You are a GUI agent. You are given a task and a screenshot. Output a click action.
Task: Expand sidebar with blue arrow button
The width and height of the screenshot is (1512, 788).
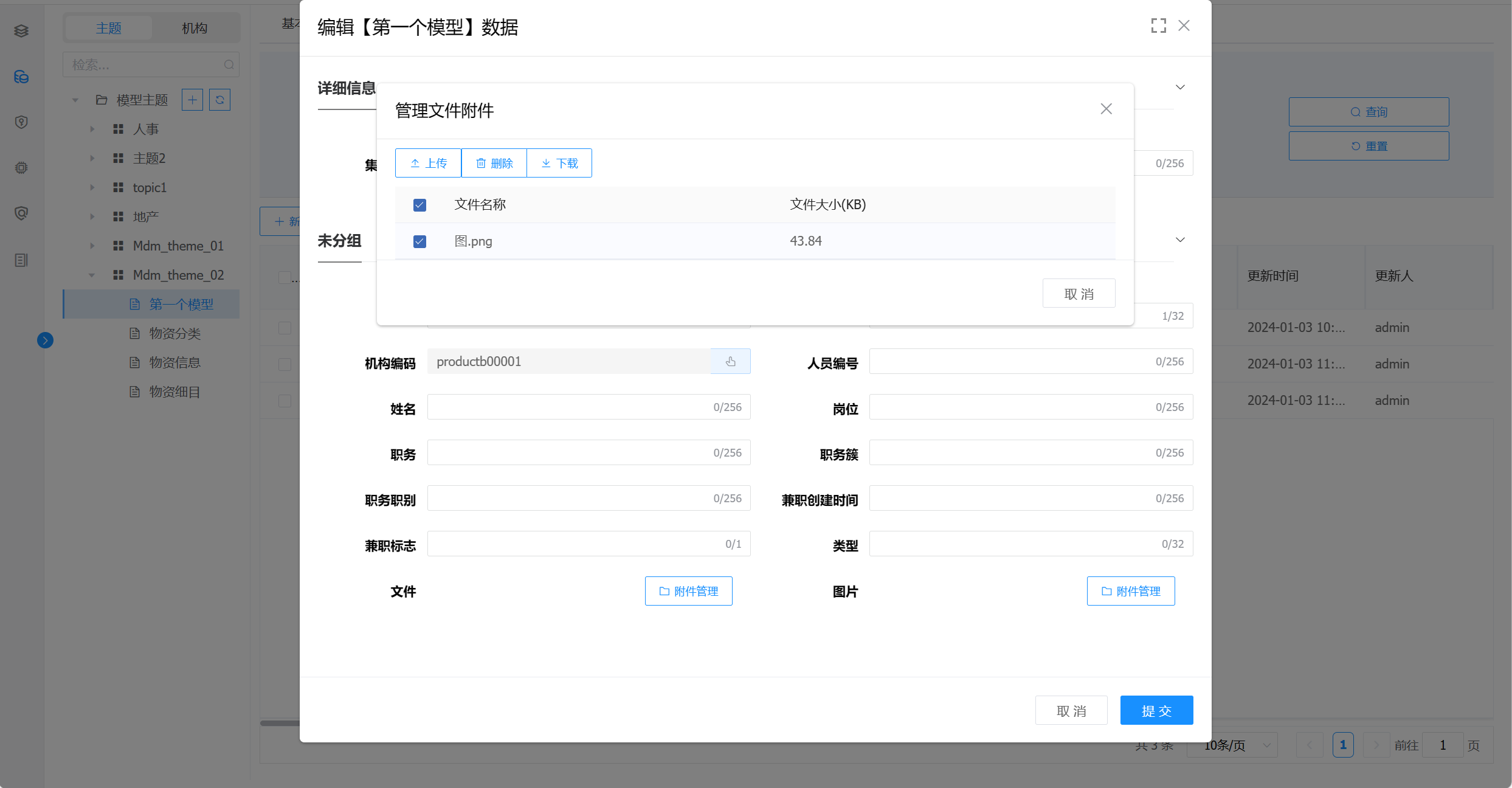pyautogui.click(x=45, y=340)
